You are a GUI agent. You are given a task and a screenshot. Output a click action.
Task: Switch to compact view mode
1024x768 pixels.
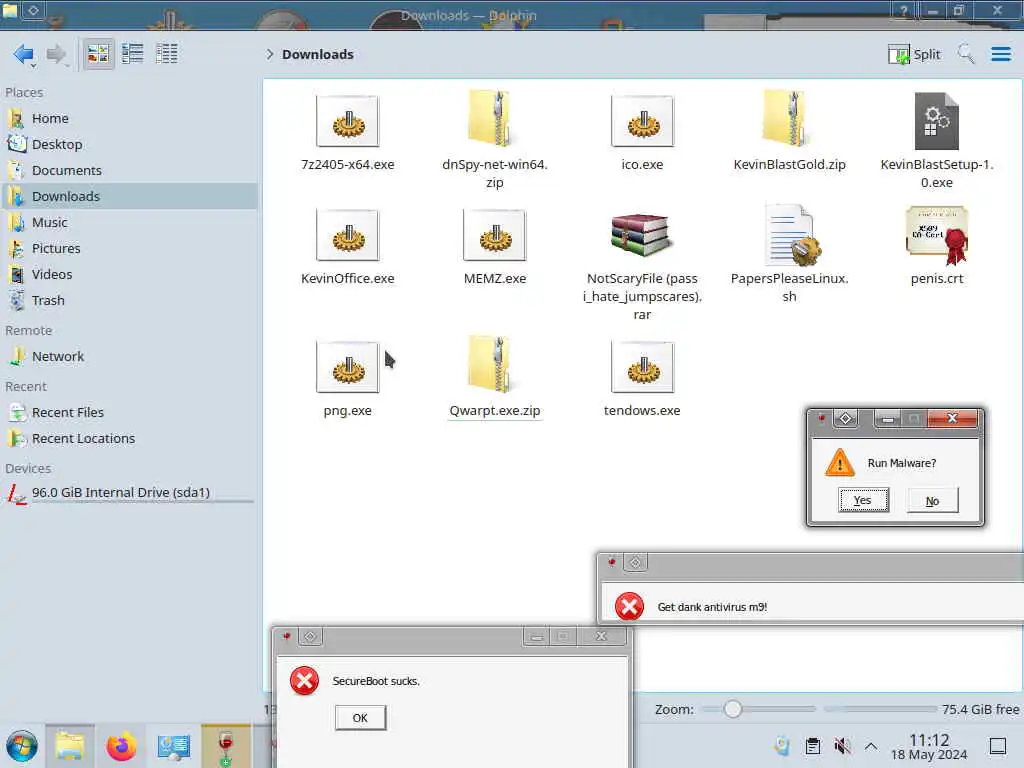(x=133, y=54)
